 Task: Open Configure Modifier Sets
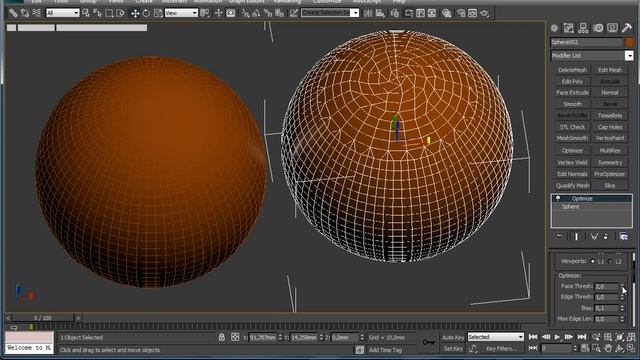pyautogui.click(x=623, y=236)
